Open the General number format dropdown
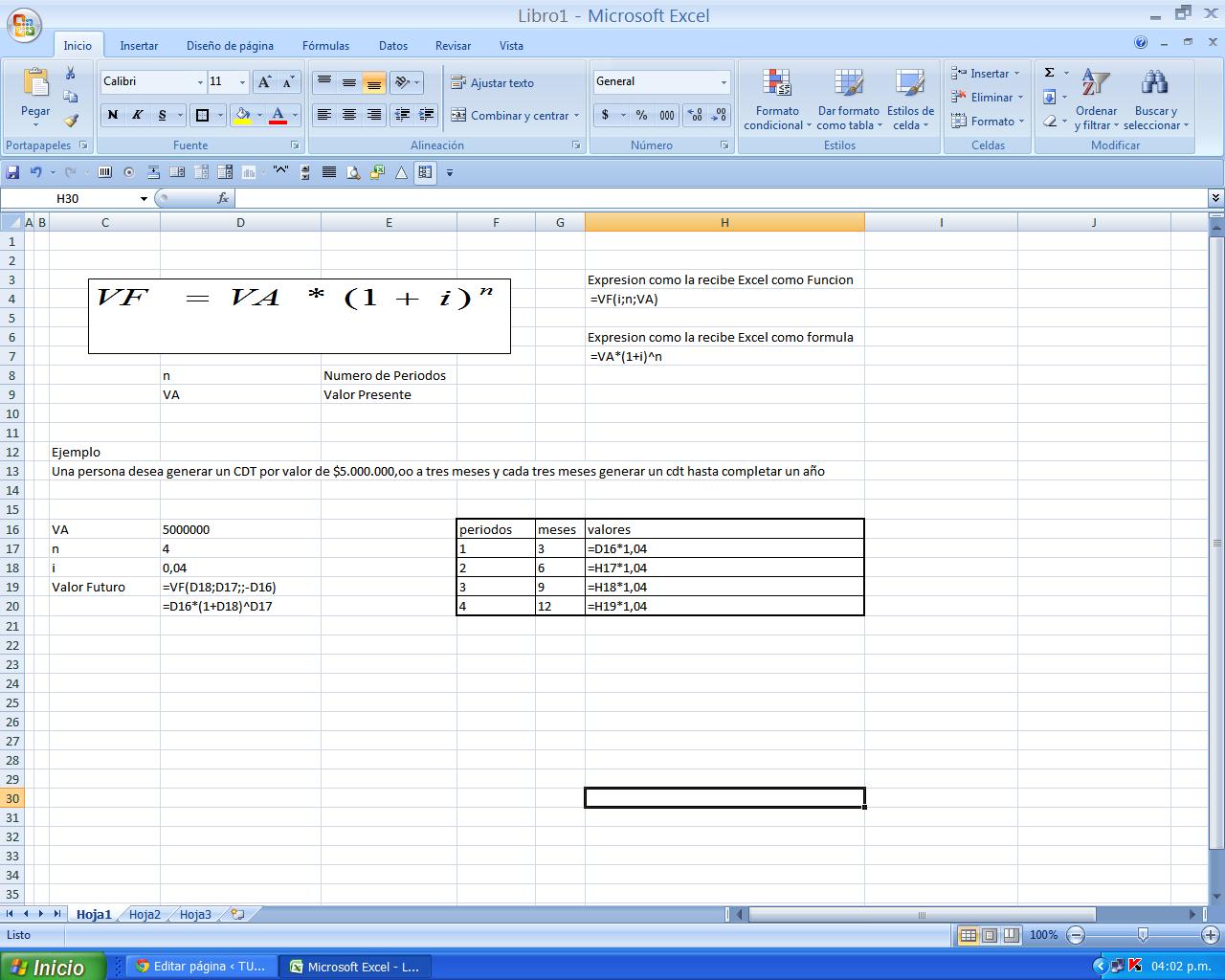Viewport: 1225px width, 980px height. tap(723, 82)
